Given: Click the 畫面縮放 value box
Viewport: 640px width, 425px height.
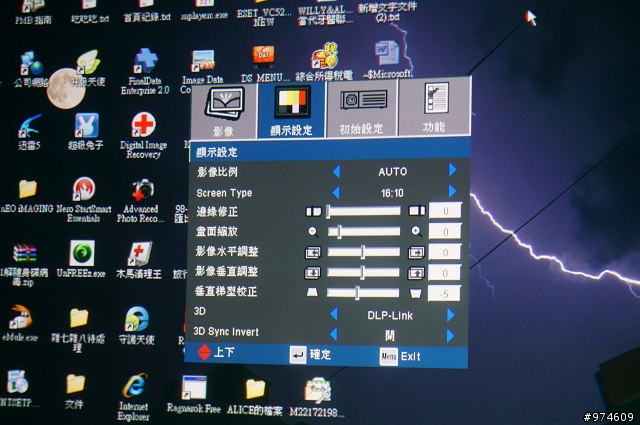Looking at the screenshot, I should pos(445,231).
